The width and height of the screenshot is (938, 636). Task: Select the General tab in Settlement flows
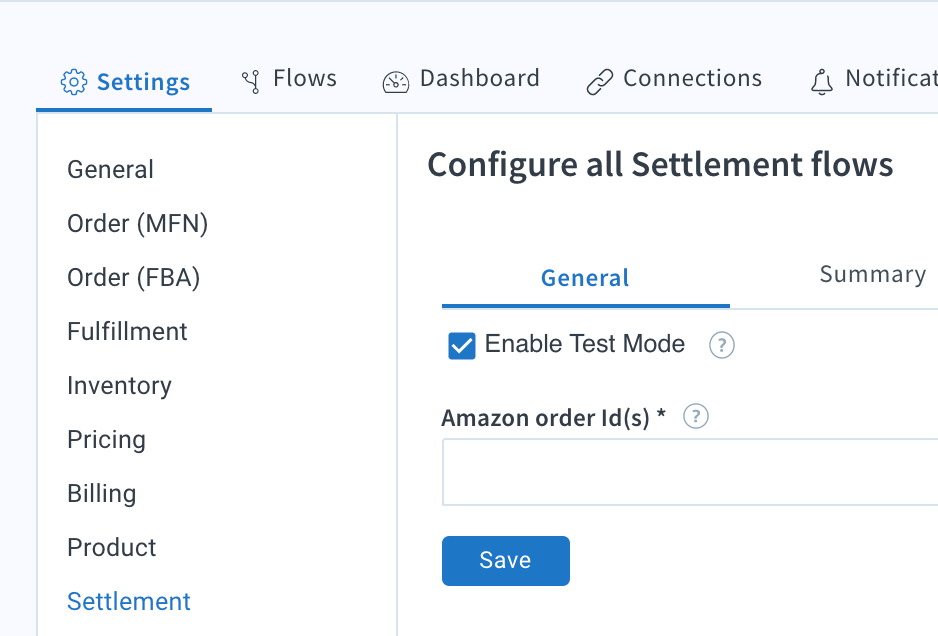point(585,278)
